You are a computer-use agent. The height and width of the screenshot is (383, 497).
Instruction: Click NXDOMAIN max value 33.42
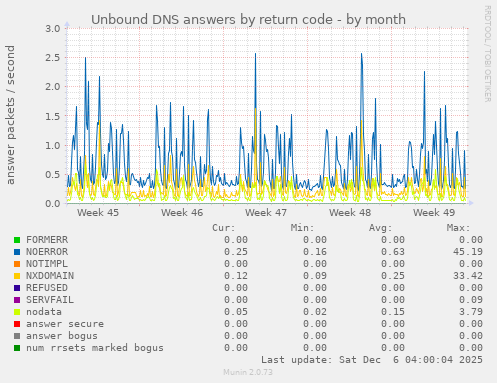[468, 276]
